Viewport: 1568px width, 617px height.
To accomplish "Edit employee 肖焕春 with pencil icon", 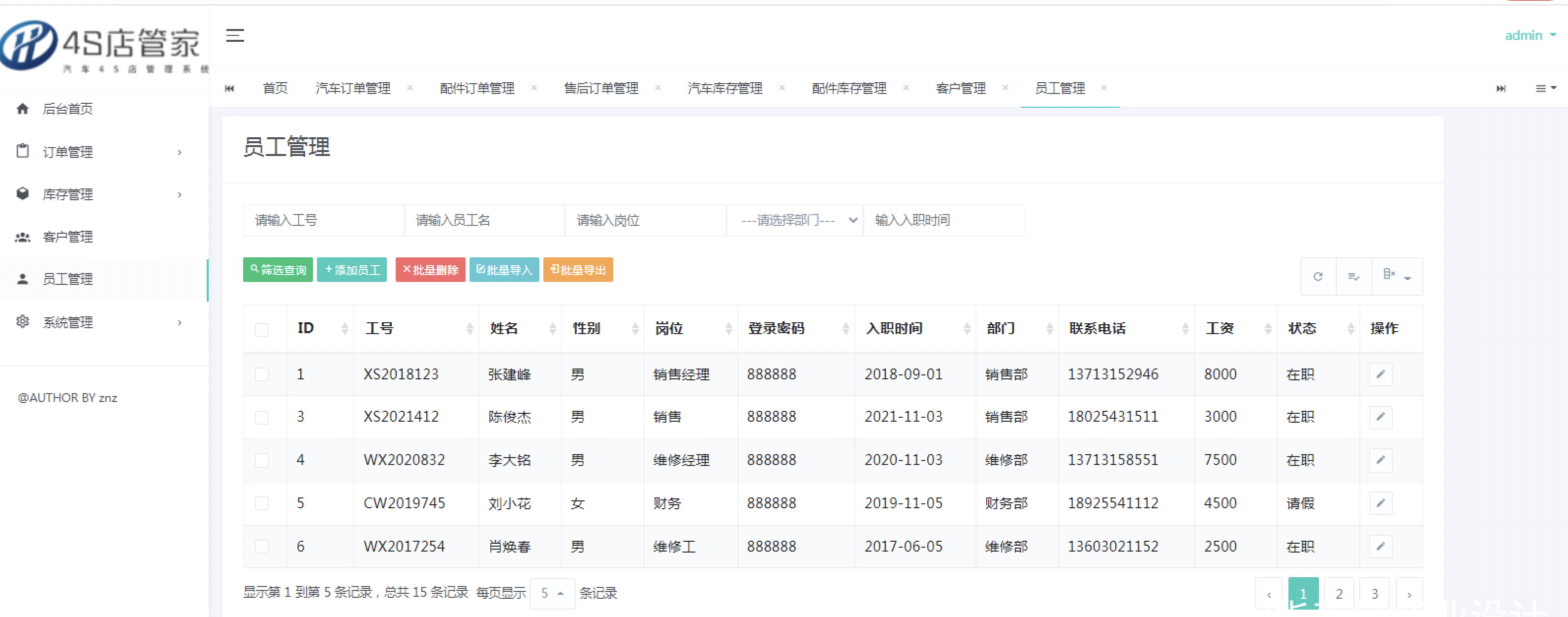I will point(1380,547).
